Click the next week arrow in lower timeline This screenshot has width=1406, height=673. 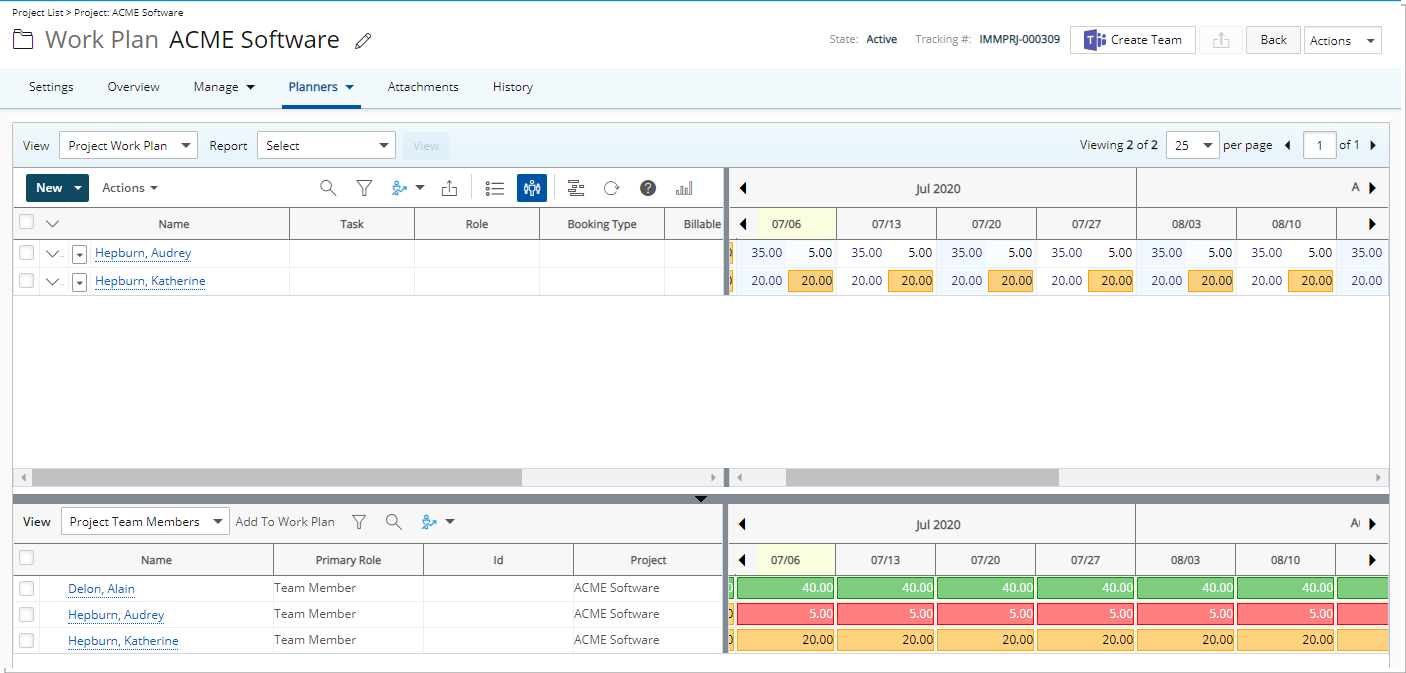tap(1372, 560)
